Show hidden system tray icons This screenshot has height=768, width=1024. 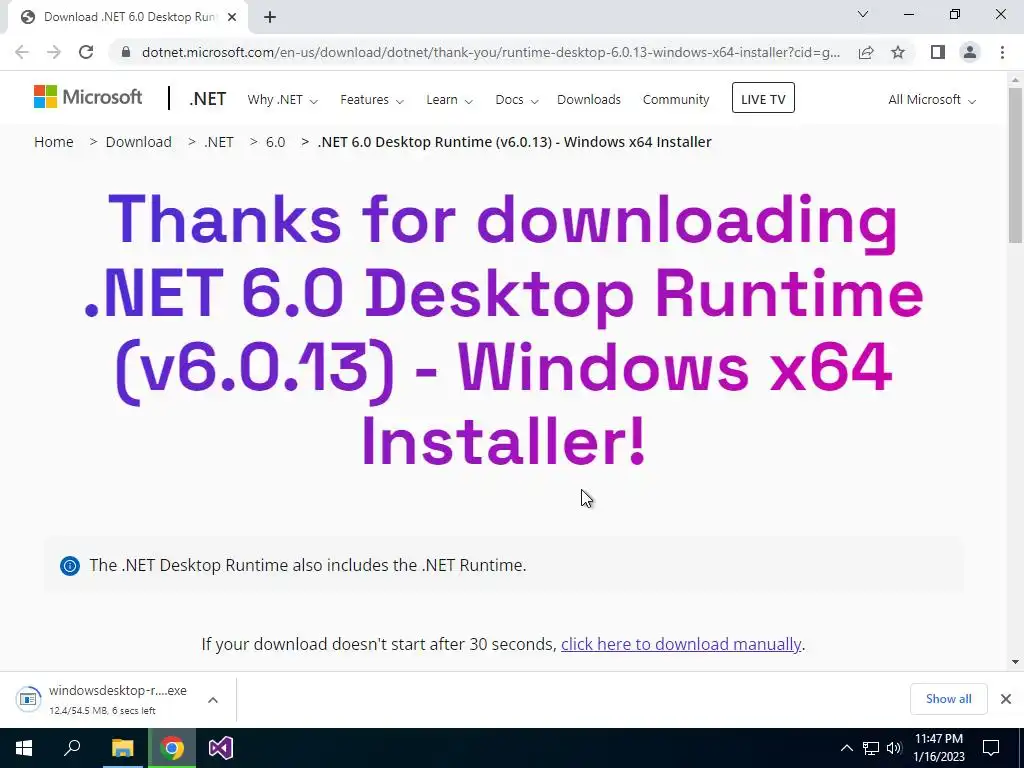846,748
